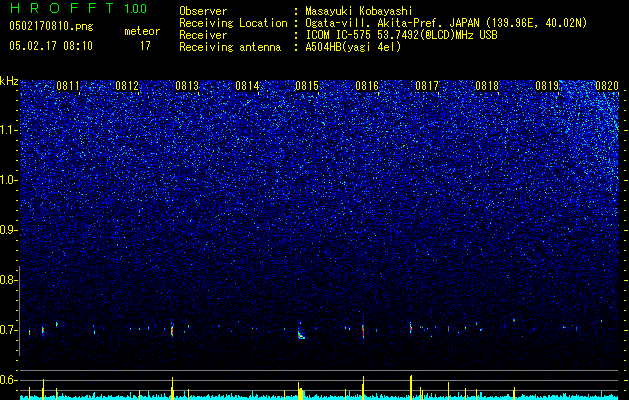Click the Receiver label
The width and height of the screenshot is (629, 400).
[x=203, y=35]
